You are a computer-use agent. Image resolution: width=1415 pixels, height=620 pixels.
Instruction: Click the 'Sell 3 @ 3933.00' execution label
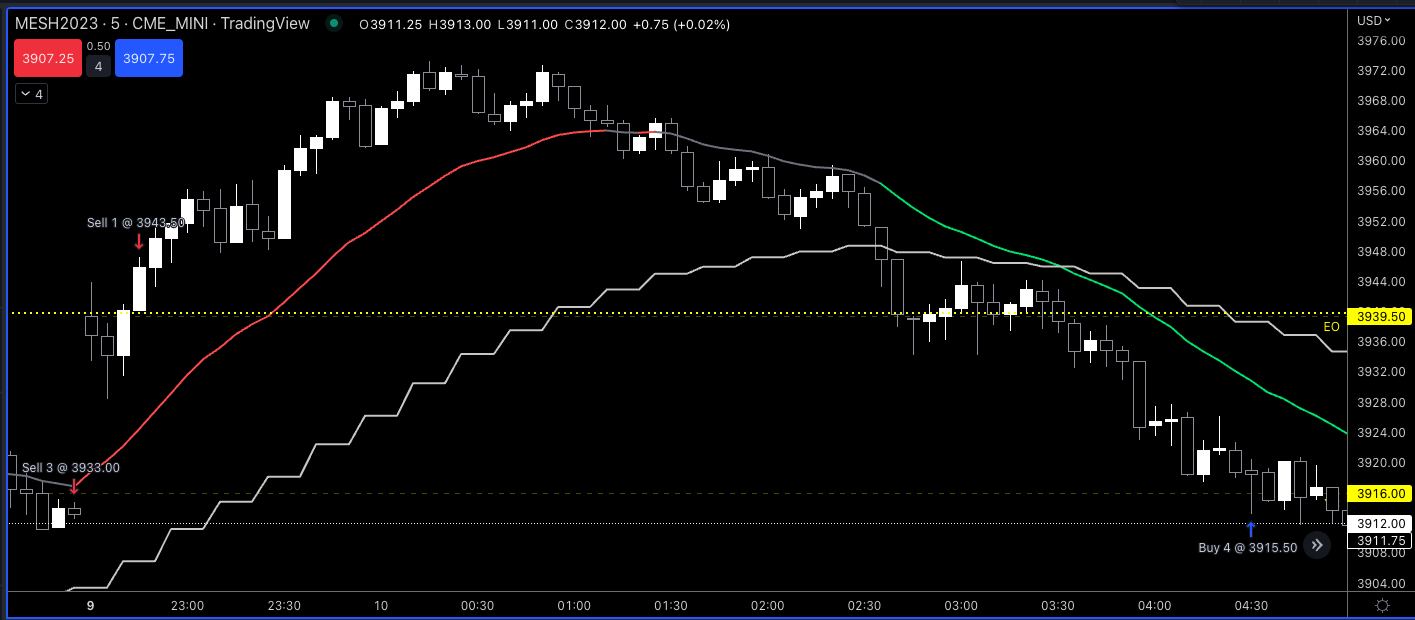(71, 467)
